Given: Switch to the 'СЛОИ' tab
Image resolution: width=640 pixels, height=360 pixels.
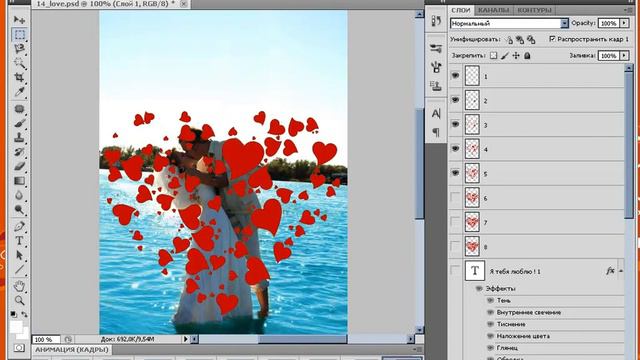Looking at the screenshot, I should click(461, 10).
